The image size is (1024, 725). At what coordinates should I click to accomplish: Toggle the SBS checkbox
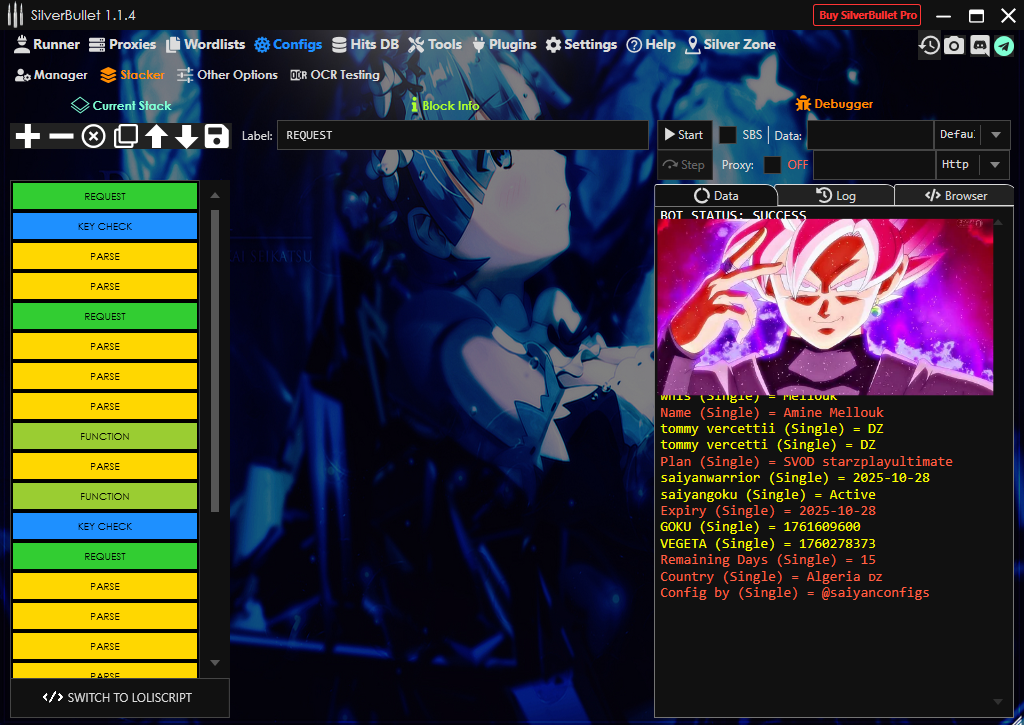click(x=728, y=135)
